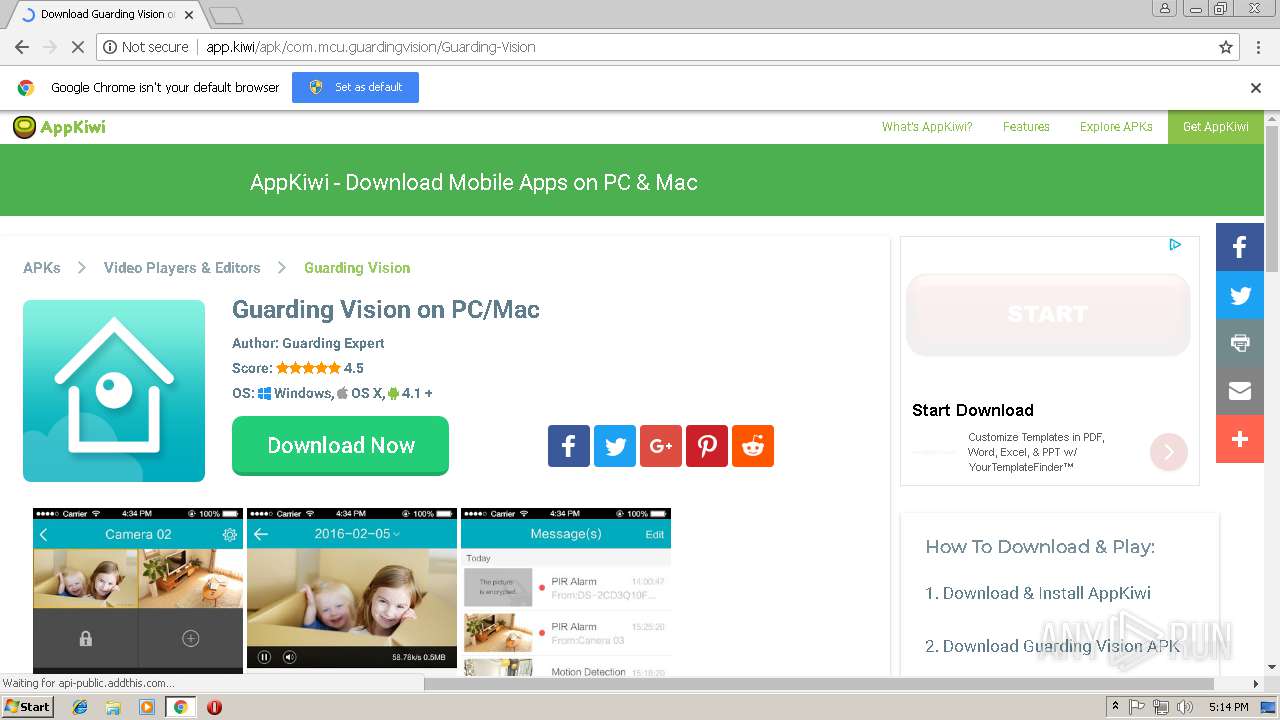The width and height of the screenshot is (1280, 720).
Task: Stop loading the page
Action: click(78, 47)
